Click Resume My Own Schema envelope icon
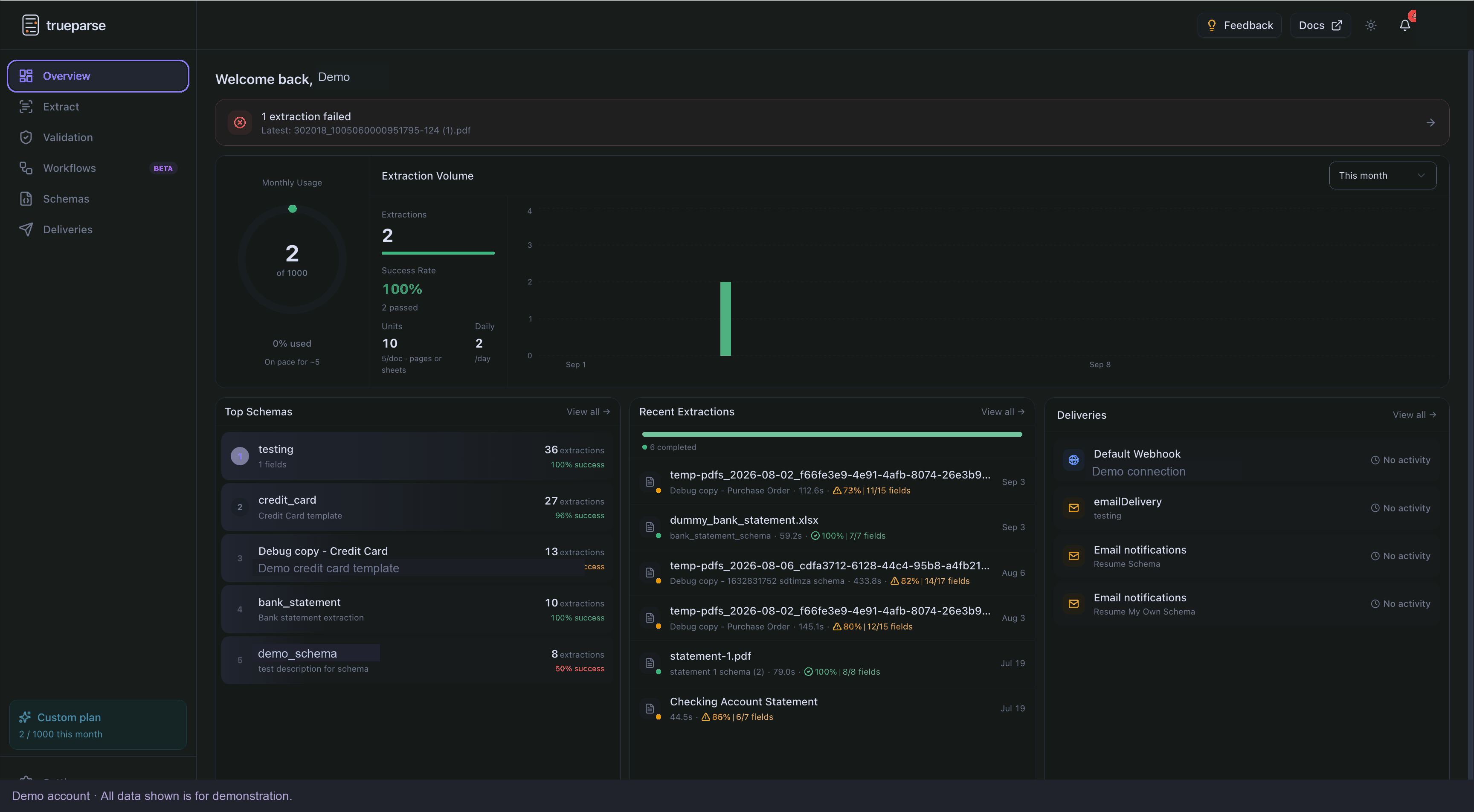This screenshot has height=812, width=1474. tap(1074, 604)
